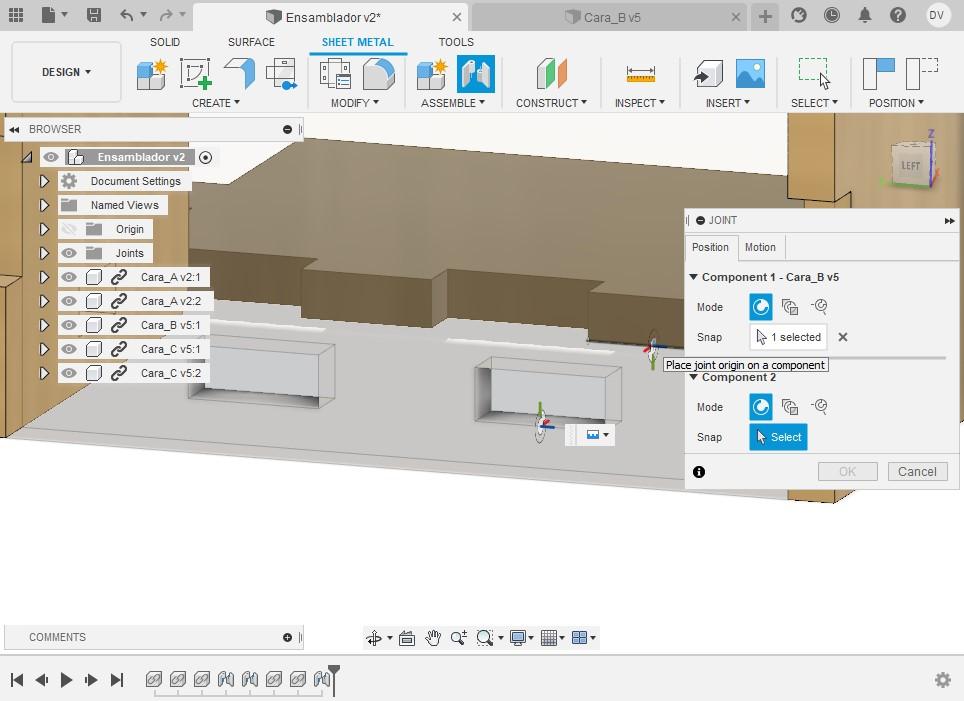Select the SHEET METAL tab
The width and height of the screenshot is (964, 701).
coord(357,42)
